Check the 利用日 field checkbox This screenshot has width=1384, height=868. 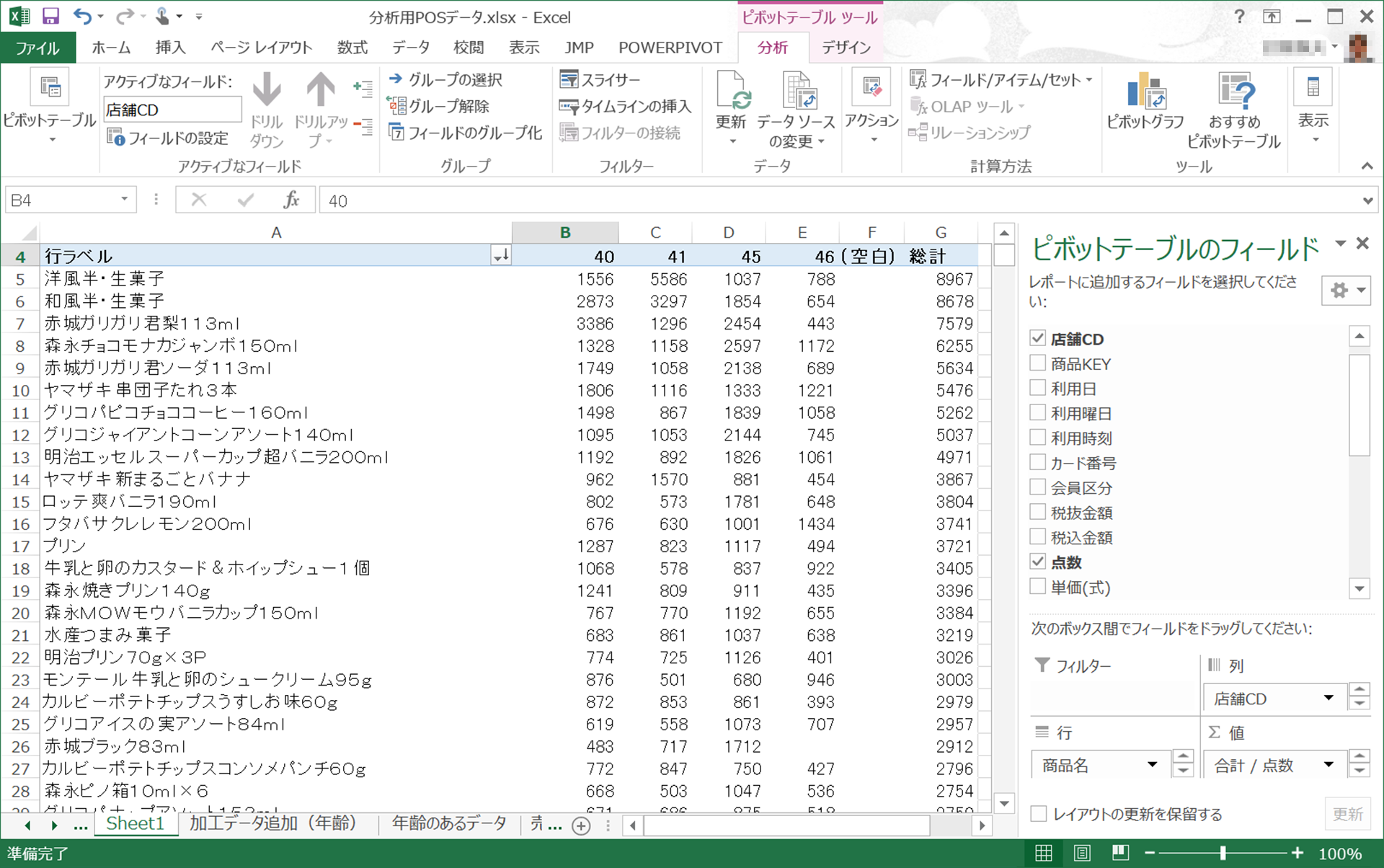[x=1037, y=388]
